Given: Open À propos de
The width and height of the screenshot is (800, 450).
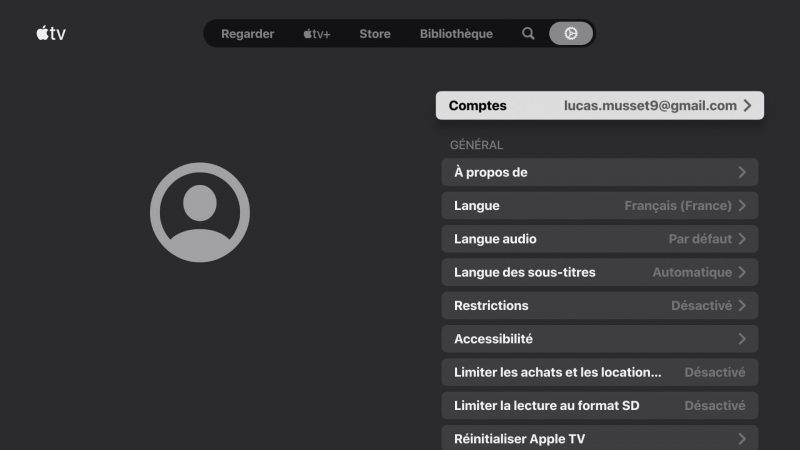Looking at the screenshot, I should coord(600,172).
